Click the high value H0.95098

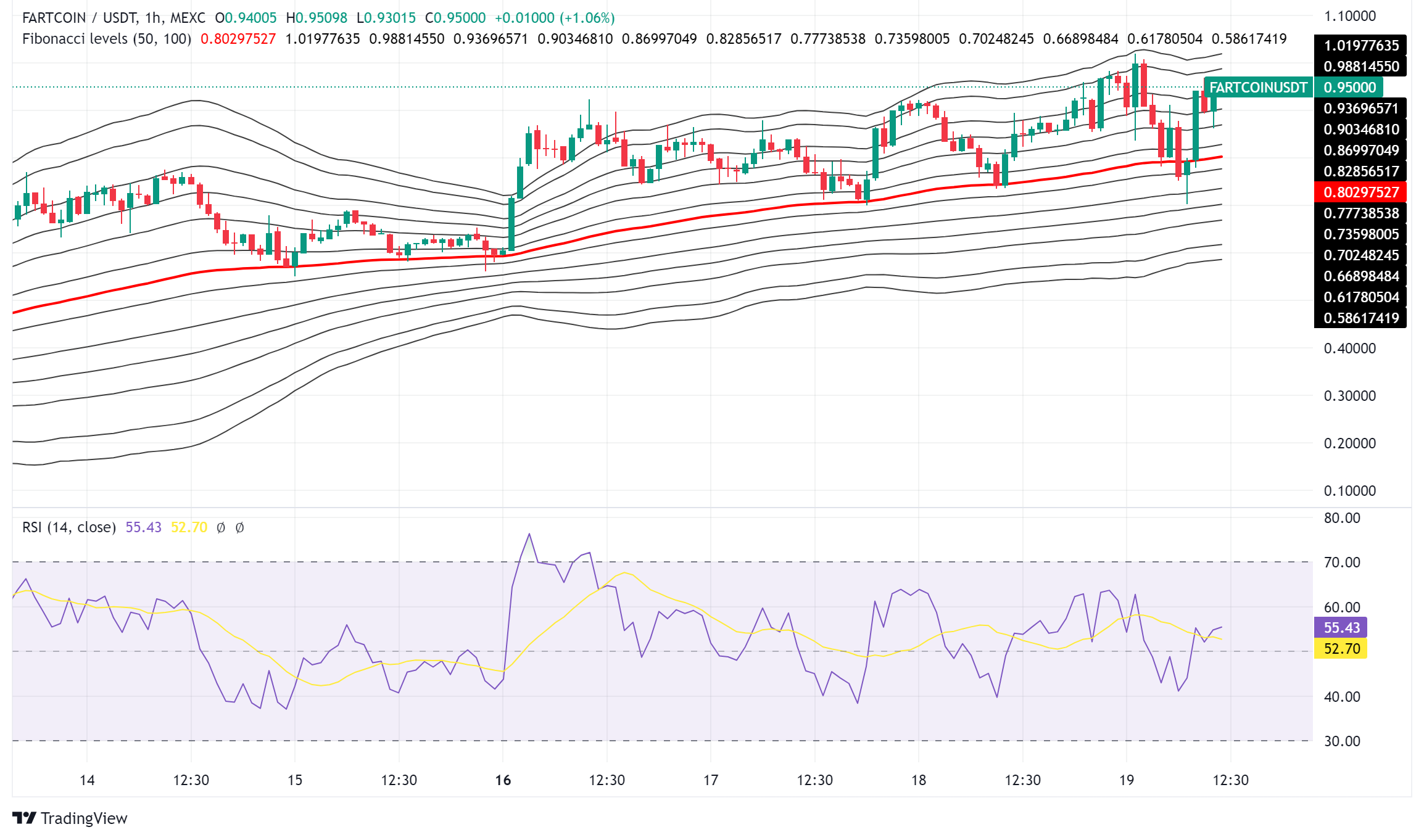(x=317, y=18)
